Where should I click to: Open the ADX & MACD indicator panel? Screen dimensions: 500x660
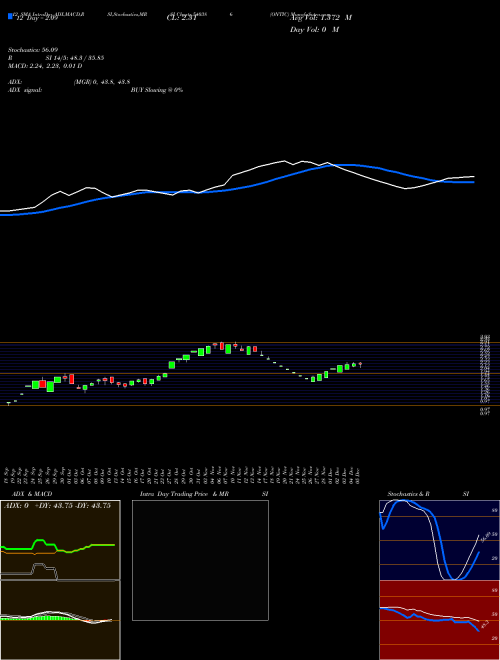click(x=60, y=580)
